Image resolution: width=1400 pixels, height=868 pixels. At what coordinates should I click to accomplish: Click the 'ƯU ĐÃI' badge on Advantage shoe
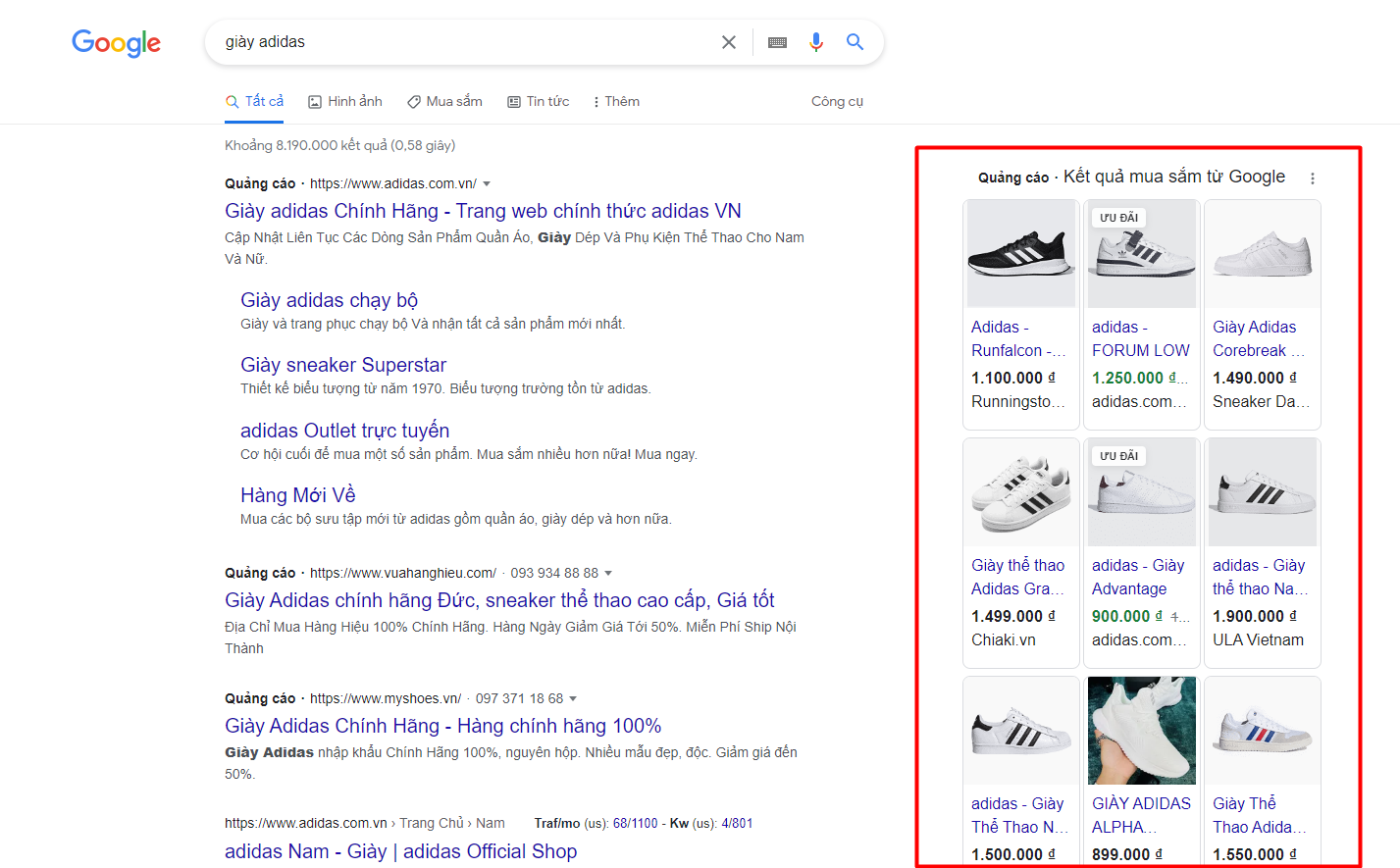point(1119,456)
